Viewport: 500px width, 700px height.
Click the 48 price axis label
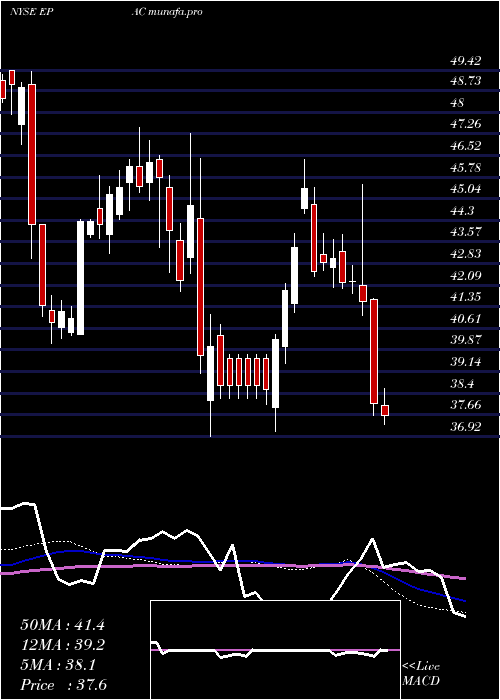click(458, 103)
